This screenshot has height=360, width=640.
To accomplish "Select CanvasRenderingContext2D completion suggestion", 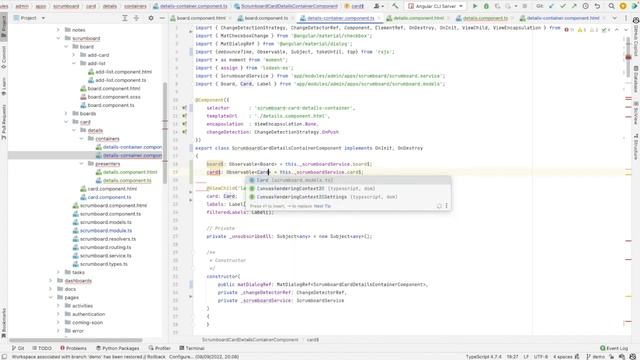I will pos(348,189).
